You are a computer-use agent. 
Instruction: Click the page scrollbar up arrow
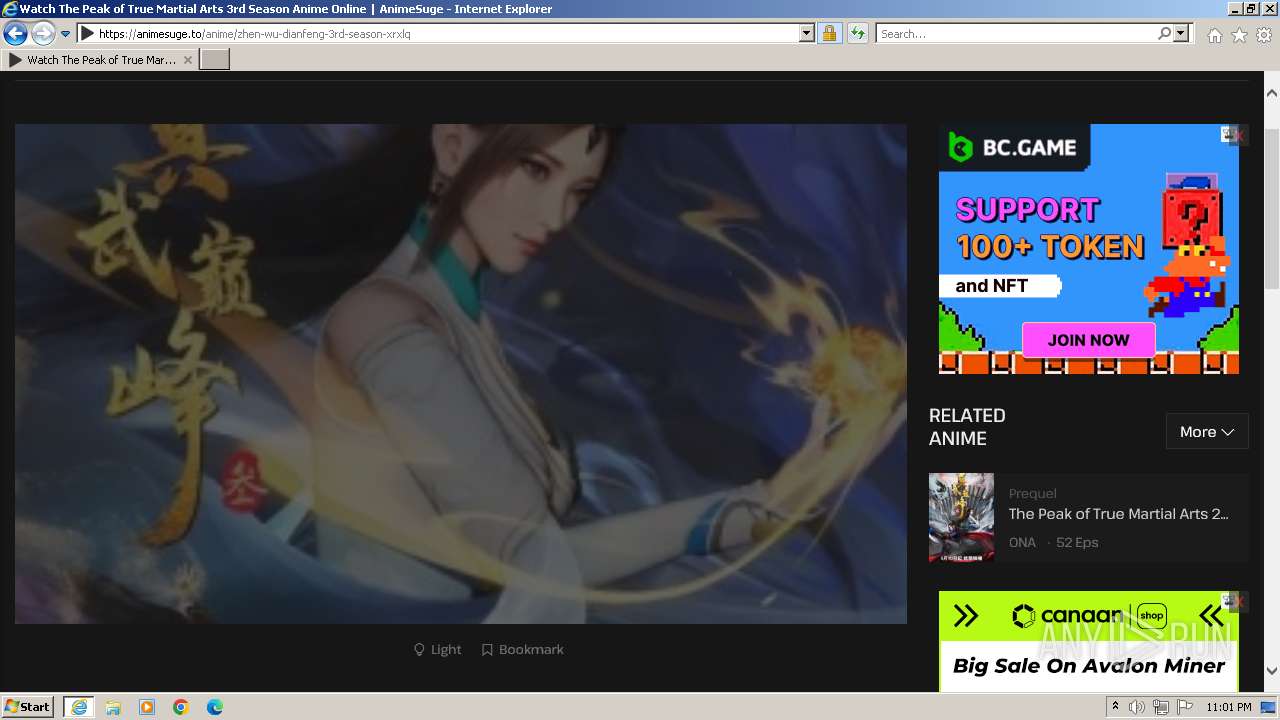1272,93
